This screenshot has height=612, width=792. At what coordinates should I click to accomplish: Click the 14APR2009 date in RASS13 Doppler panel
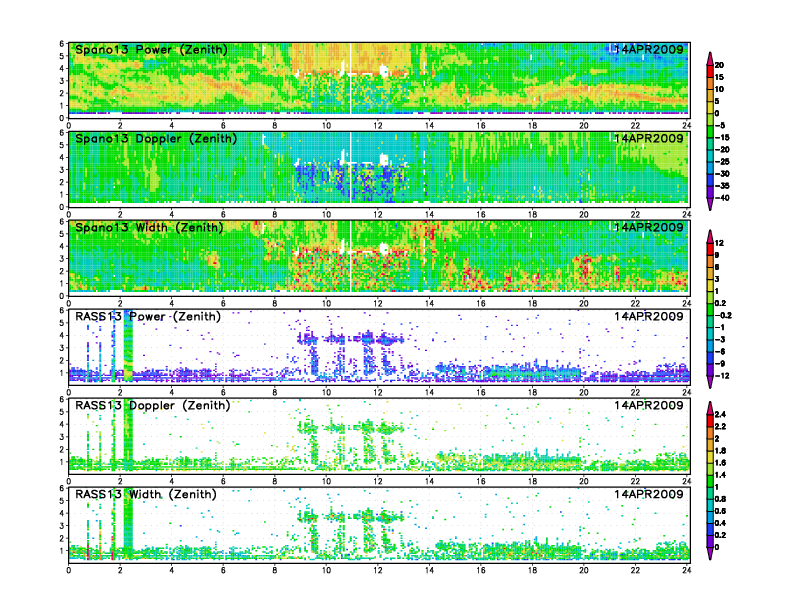pyautogui.click(x=649, y=405)
